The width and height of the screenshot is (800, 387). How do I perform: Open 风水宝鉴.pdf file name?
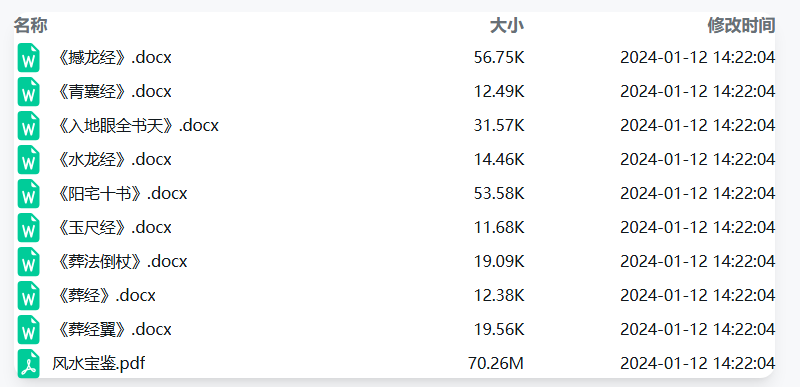[x=98, y=364]
